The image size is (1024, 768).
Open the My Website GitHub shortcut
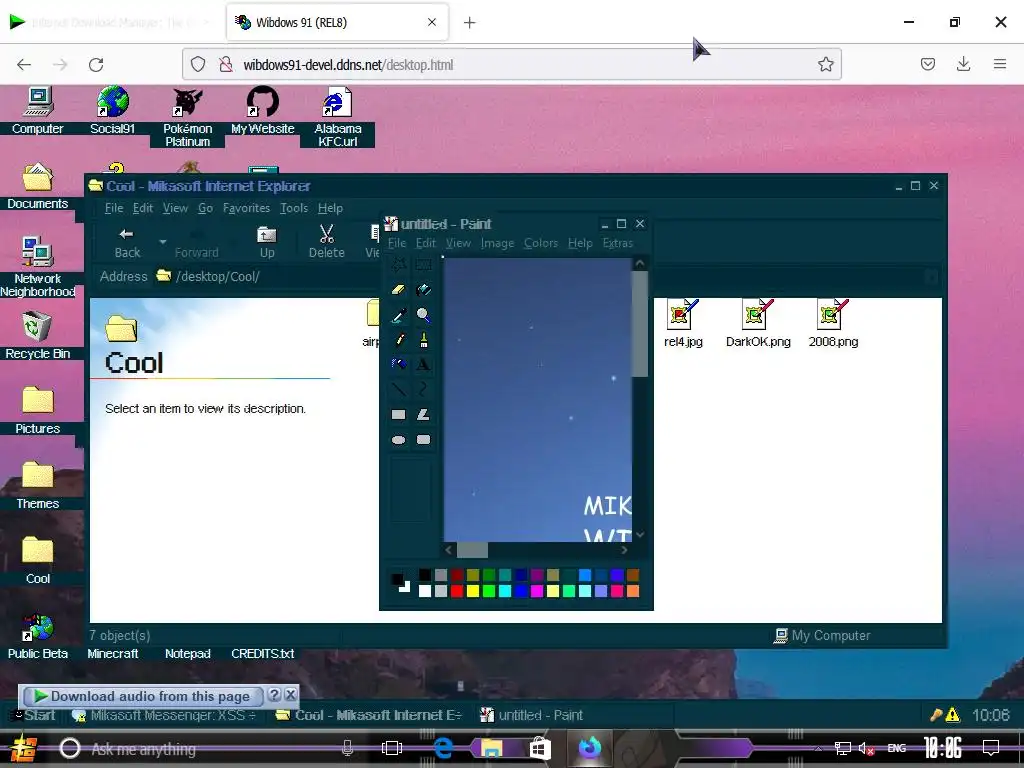point(263,110)
